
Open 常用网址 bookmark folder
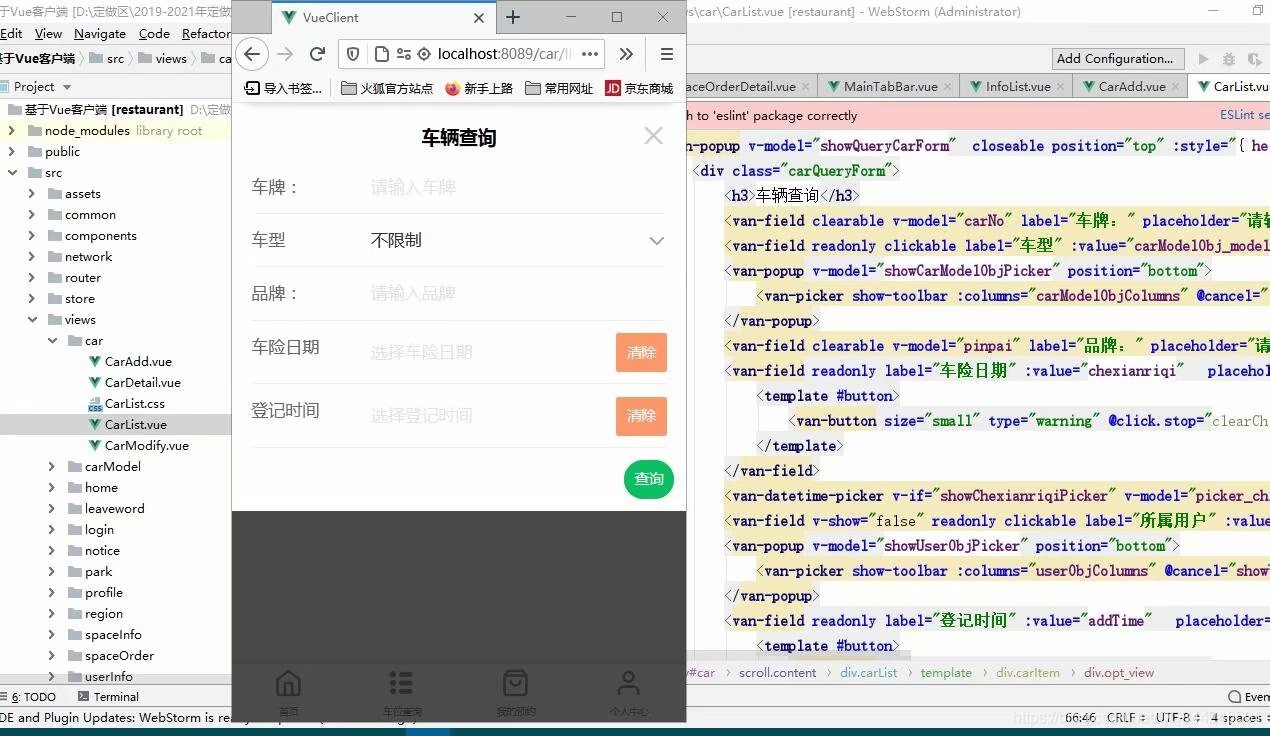(x=559, y=88)
